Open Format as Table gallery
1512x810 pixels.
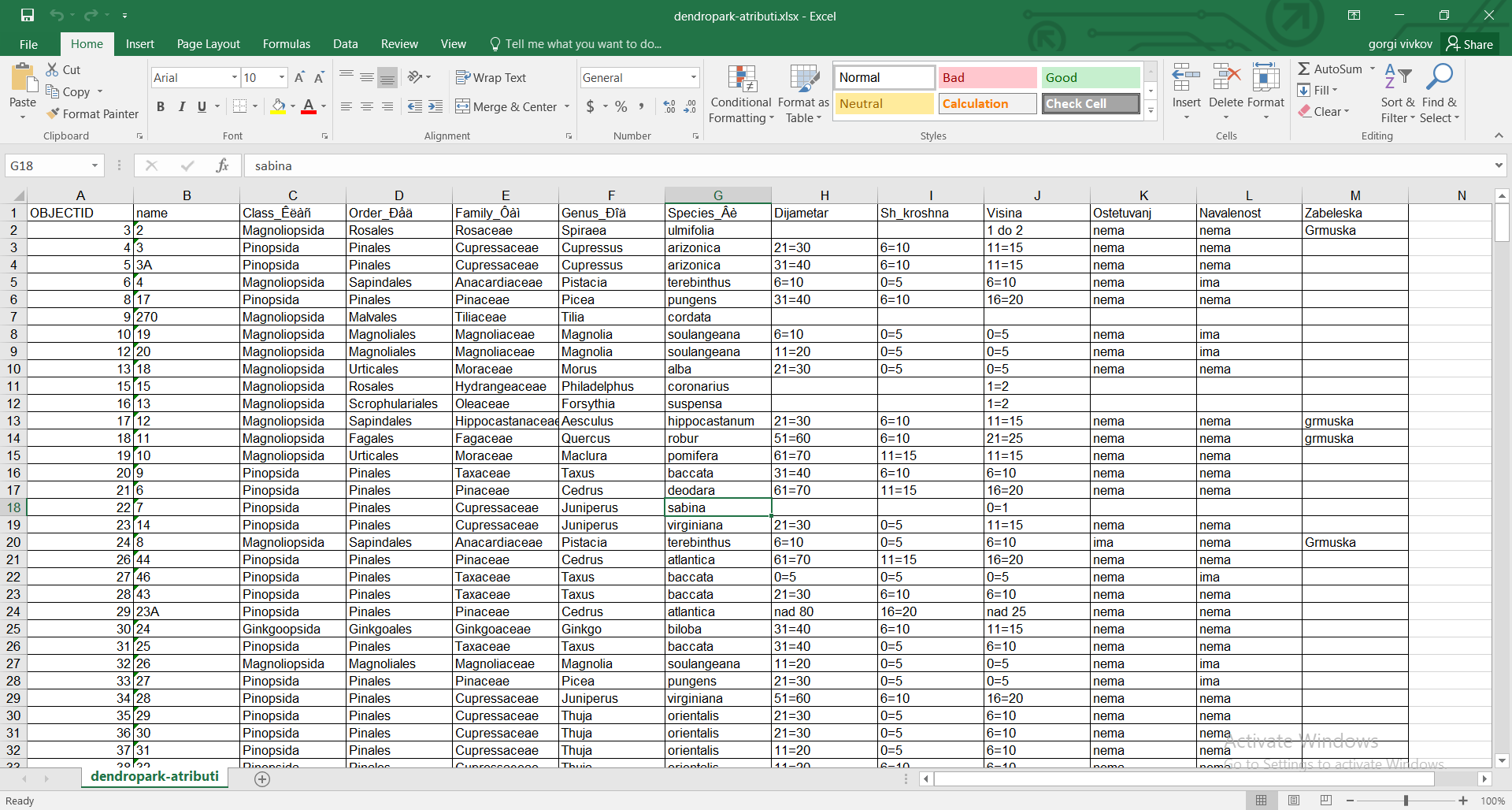tap(803, 94)
